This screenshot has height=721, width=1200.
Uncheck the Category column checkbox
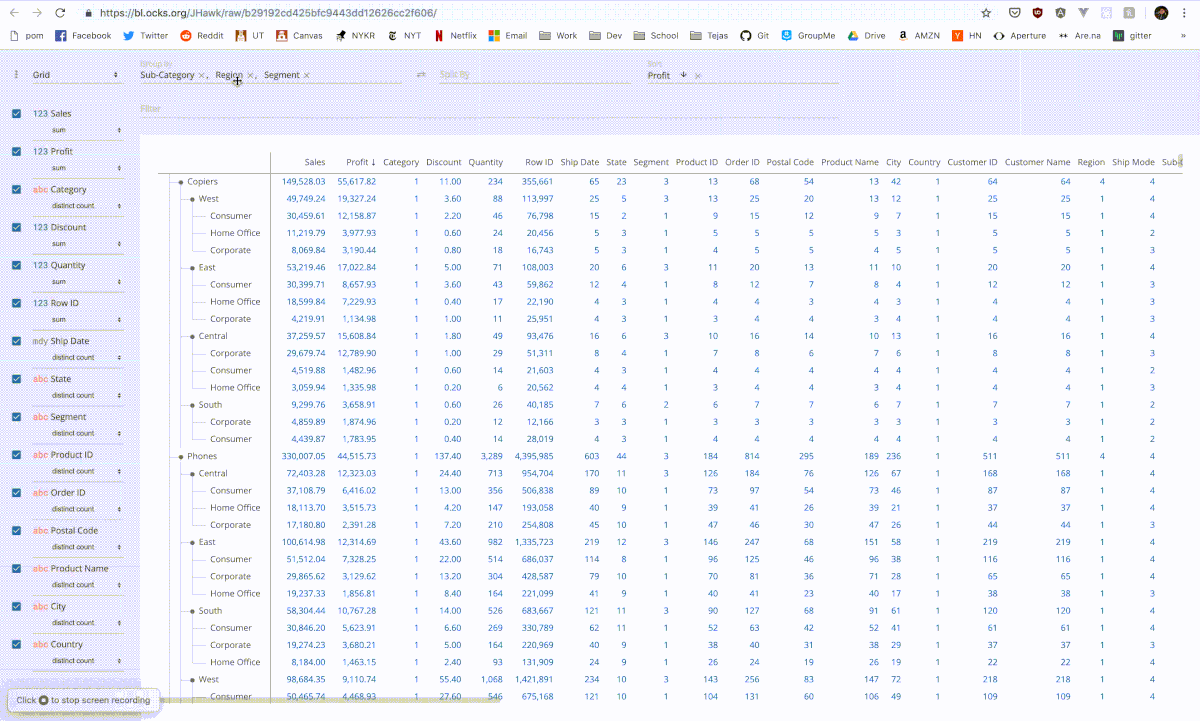(x=16, y=190)
